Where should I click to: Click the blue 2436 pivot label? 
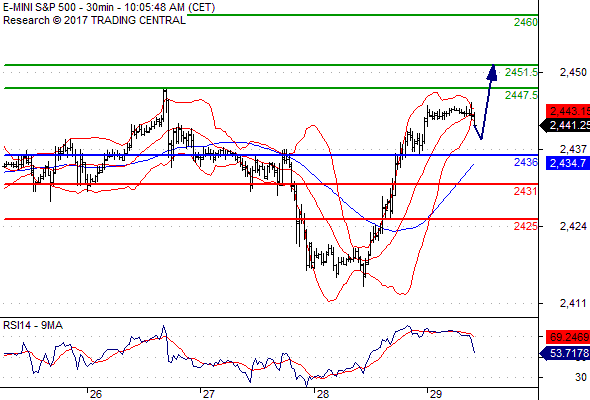[x=526, y=162]
